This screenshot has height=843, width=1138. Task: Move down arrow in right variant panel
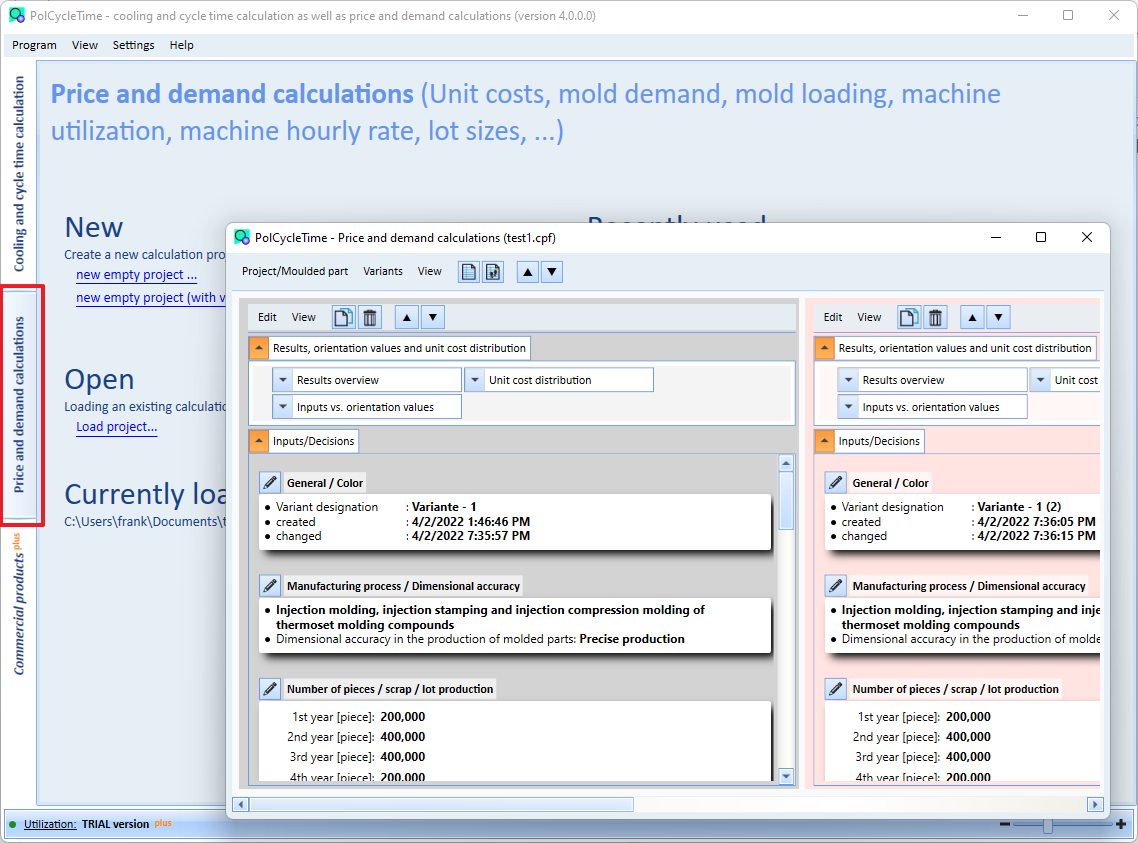998,317
